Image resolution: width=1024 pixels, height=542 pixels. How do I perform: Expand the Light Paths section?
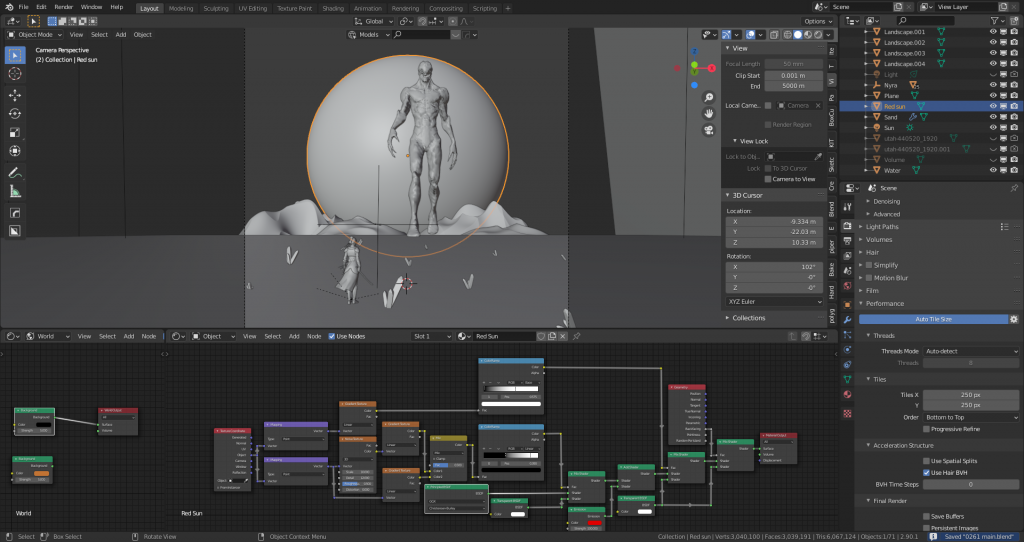click(x=882, y=227)
